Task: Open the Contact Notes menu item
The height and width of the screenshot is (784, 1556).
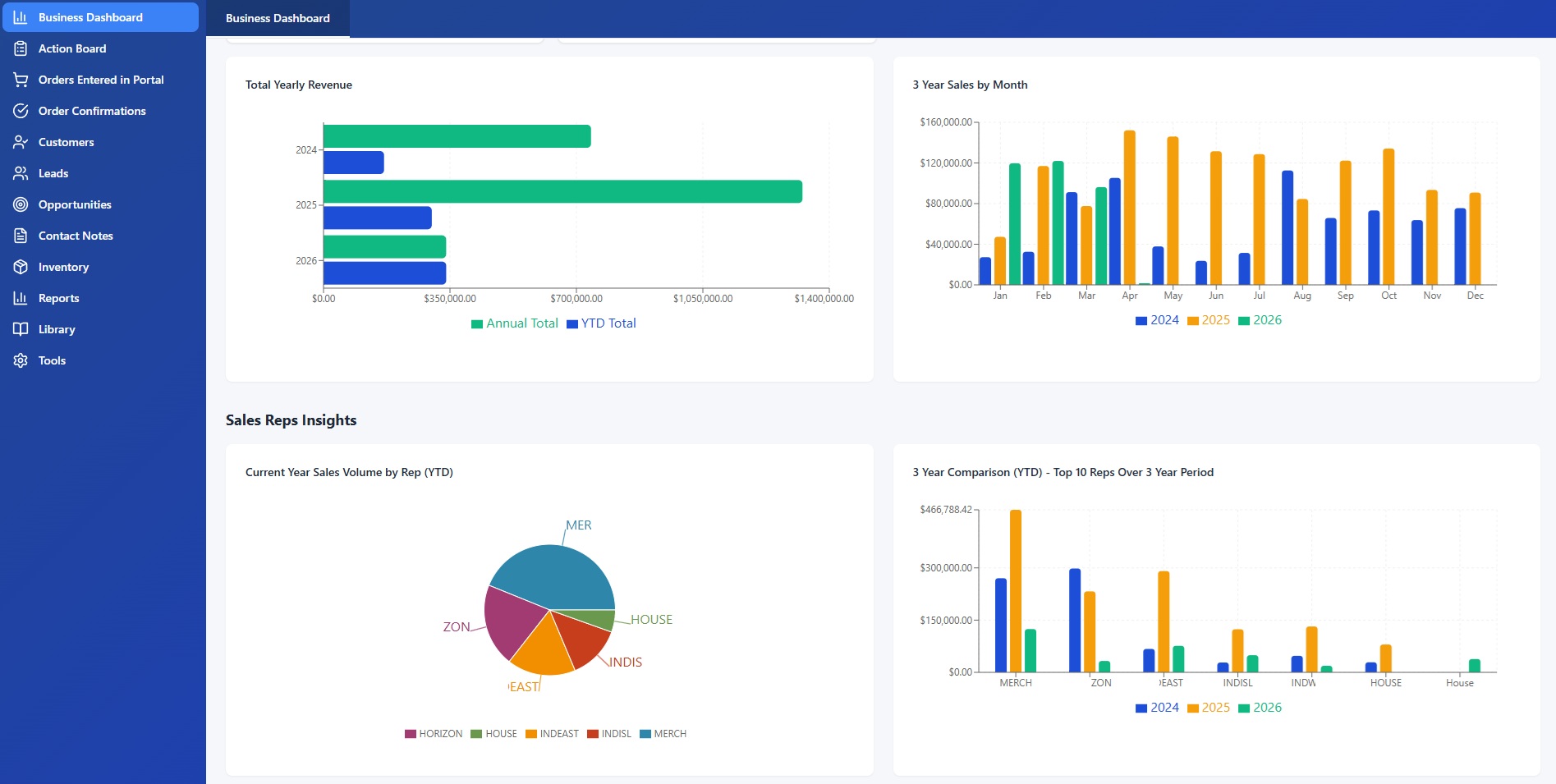Action: 76,236
